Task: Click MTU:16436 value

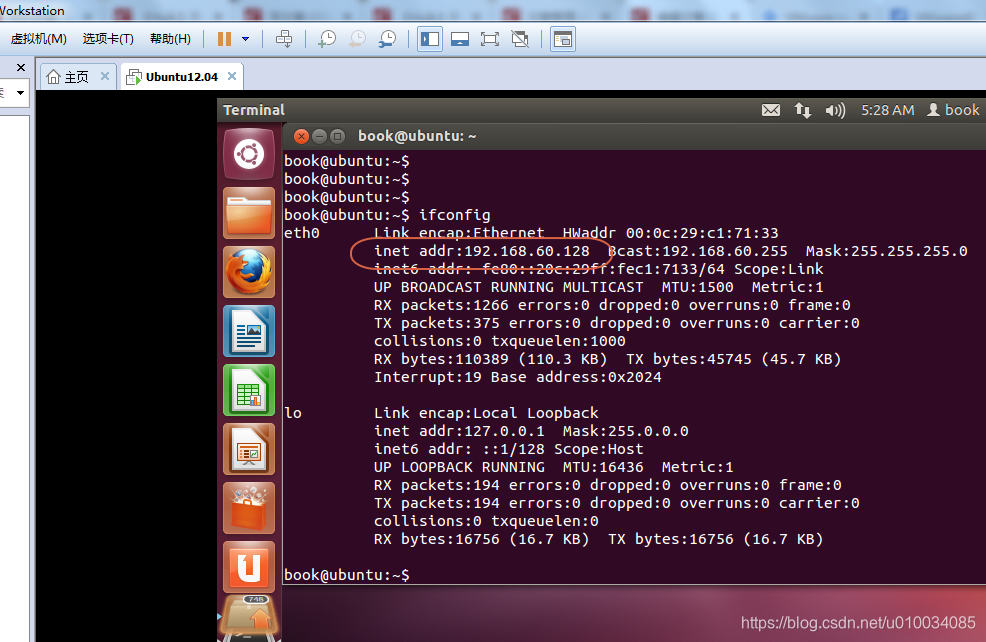Action: tap(603, 467)
